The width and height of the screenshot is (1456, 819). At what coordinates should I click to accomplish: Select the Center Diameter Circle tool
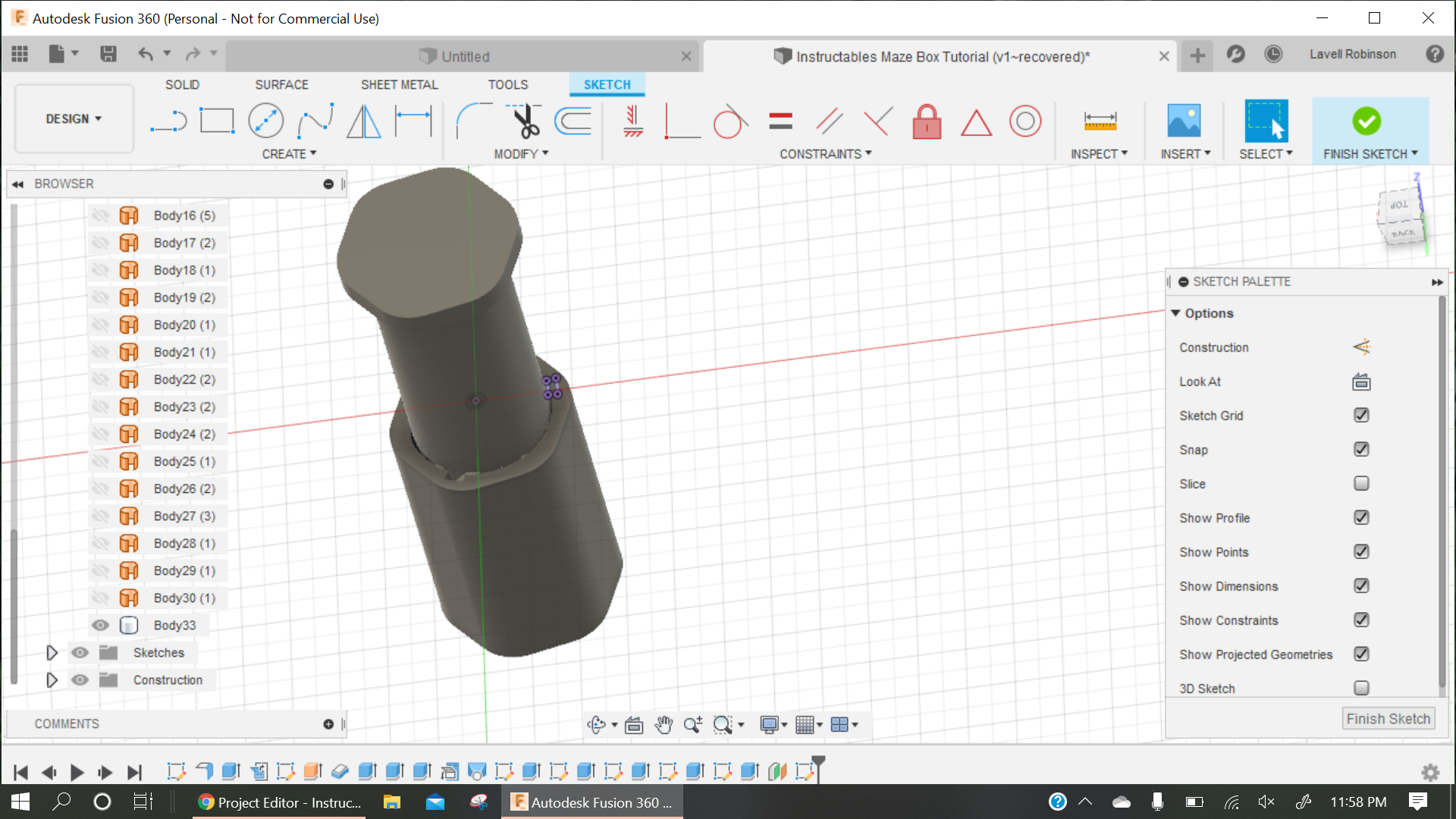click(x=266, y=121)
